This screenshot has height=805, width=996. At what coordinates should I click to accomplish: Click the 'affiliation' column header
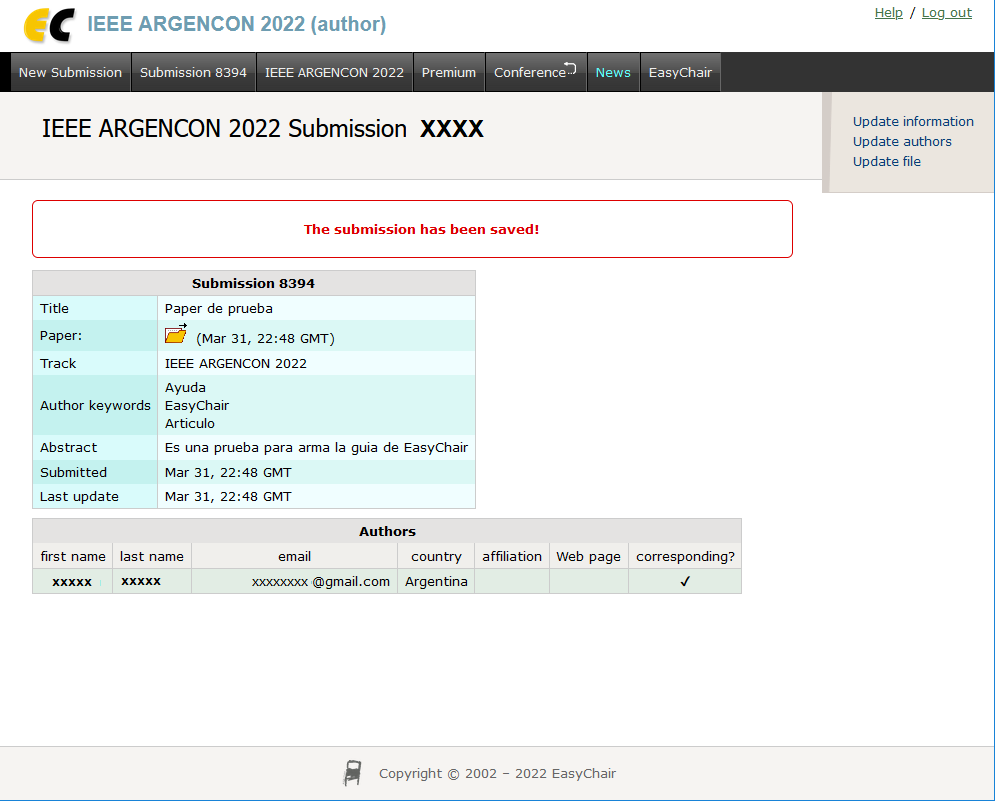pos(512,557)
